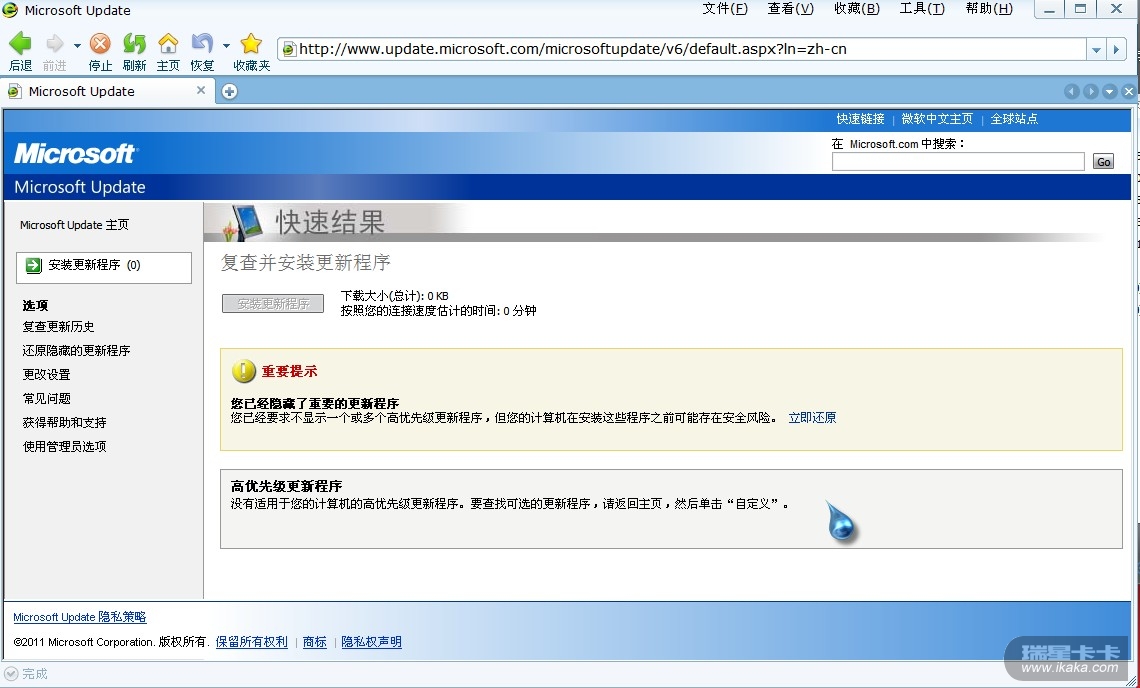Image resolution: width=1140 pixels, height=688 pixels.
Task: Open Microsoft Update 主页 in sidebar
Action: 74,225
